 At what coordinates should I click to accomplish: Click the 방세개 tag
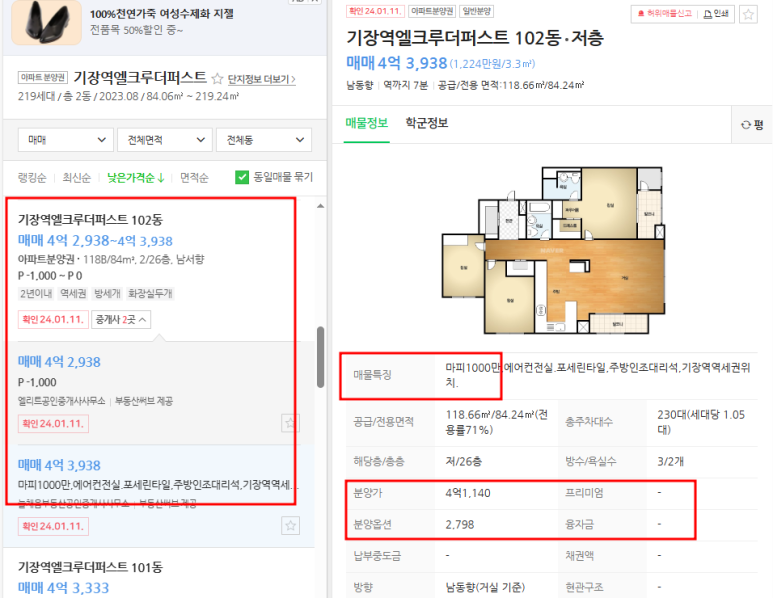click(107, 294)
